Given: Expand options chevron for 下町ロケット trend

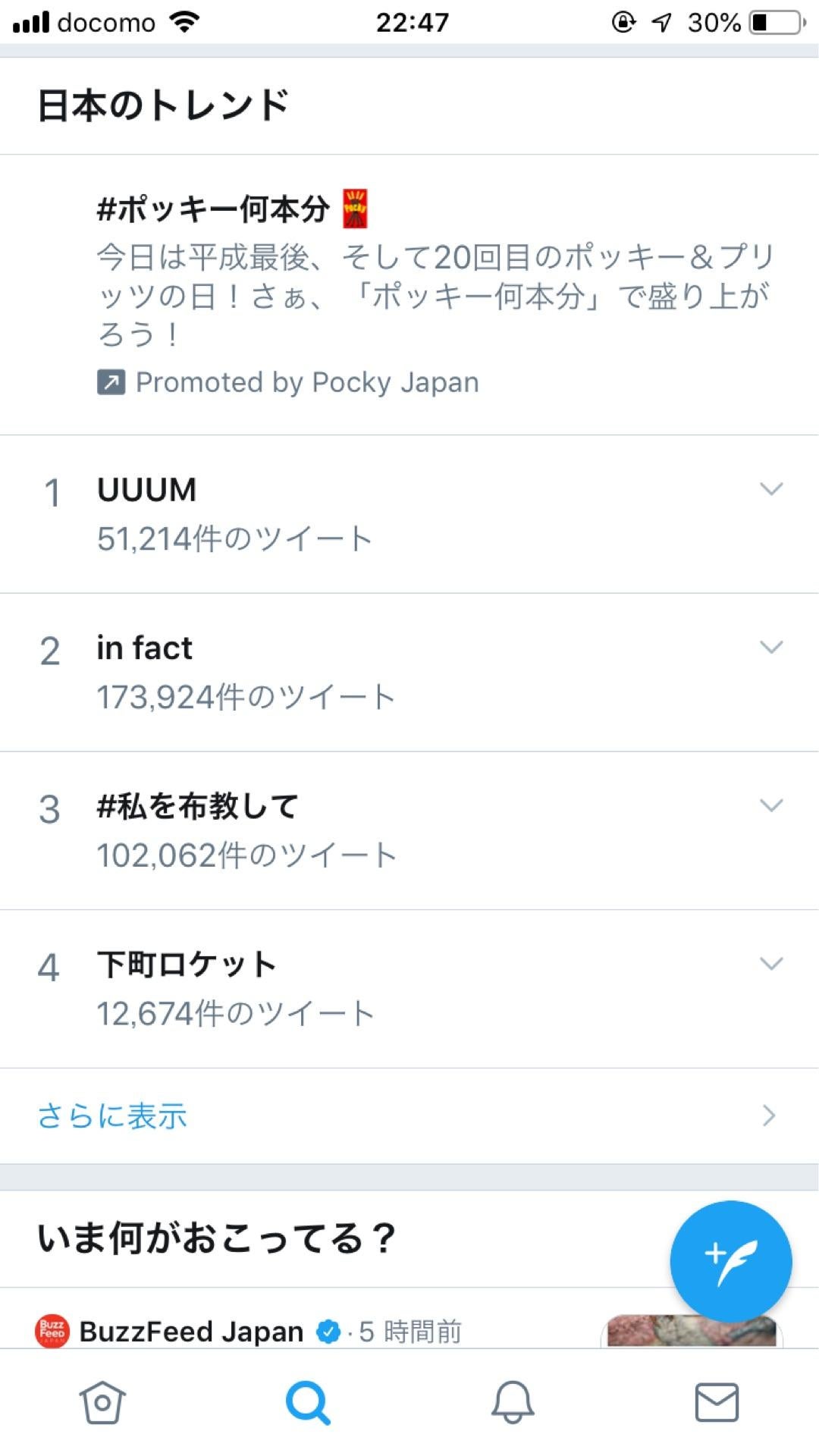Looking at the screenshot, I should [771, 964].
